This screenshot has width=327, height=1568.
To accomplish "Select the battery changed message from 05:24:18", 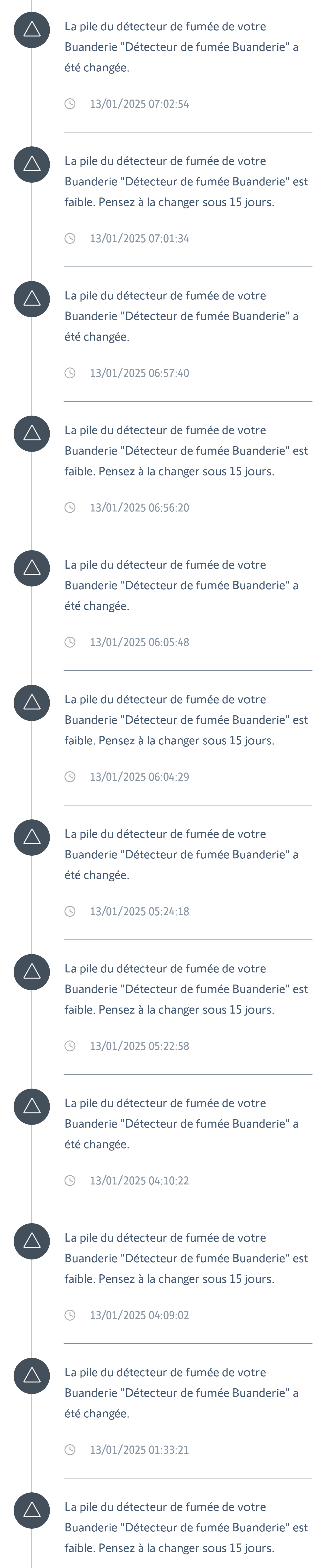I will coord(181,854).
